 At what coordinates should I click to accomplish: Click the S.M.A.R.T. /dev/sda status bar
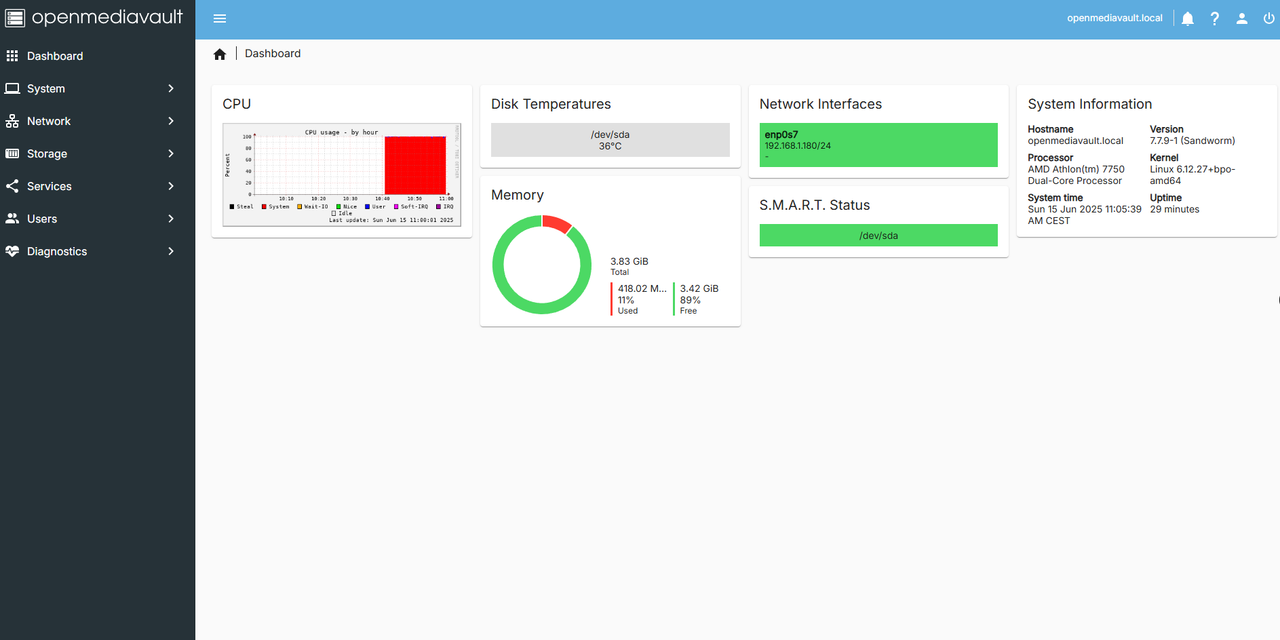(x=879, y=236)
